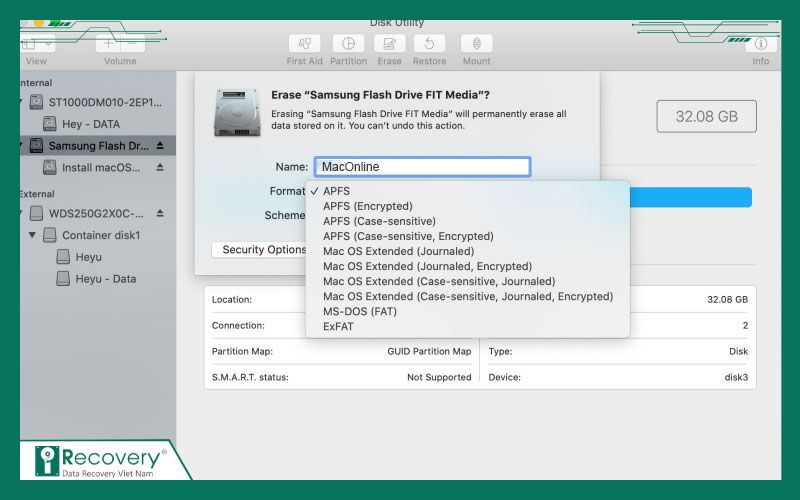Choose Mac OS Extended (Journaled) format
Image resolution: width=800 pixels, height=500 pixels.
[x=398, y=251]
